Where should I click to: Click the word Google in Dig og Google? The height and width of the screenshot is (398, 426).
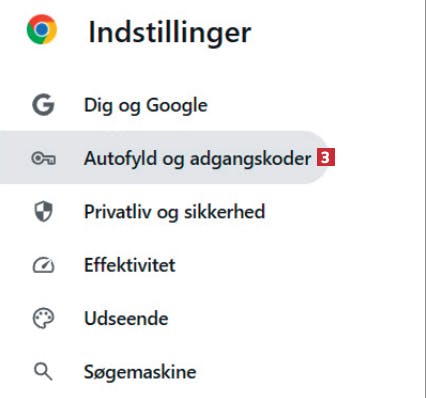tap(177, 106)
